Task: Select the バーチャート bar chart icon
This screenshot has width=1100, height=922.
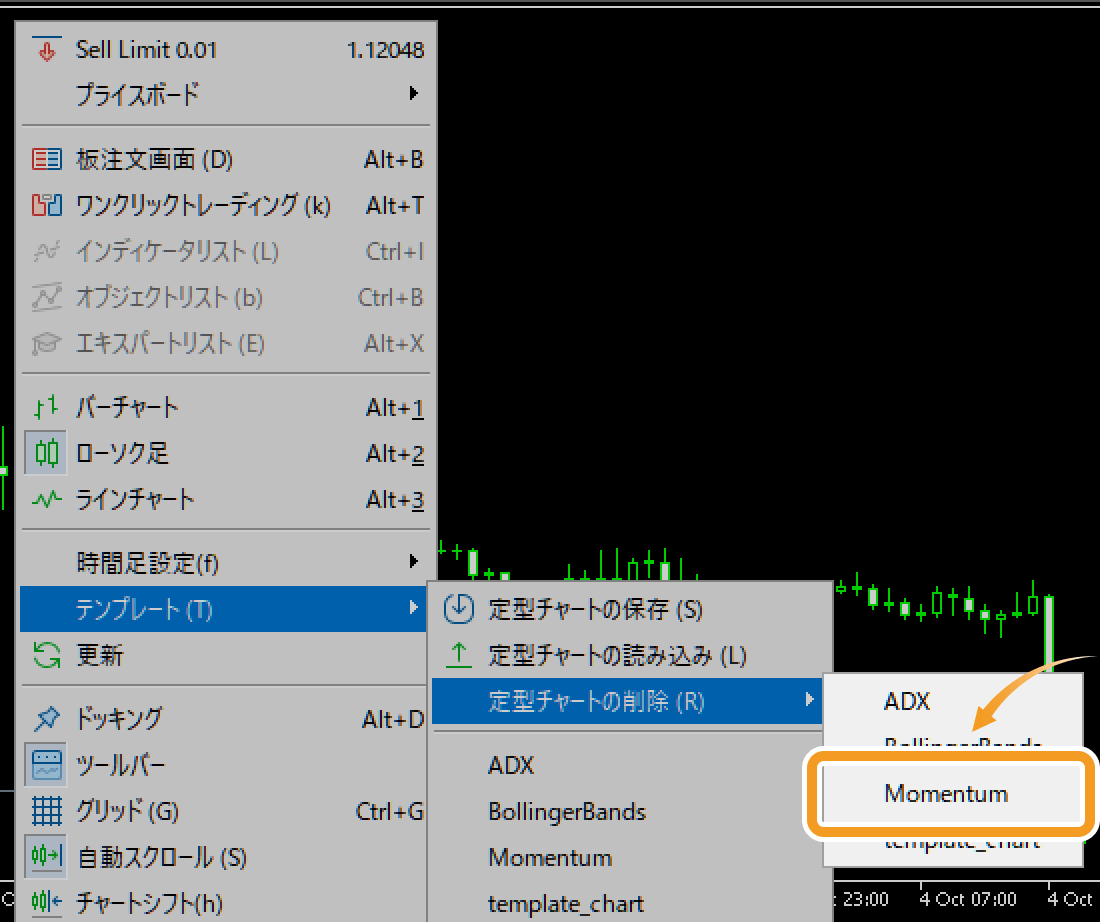Action: 46,407
